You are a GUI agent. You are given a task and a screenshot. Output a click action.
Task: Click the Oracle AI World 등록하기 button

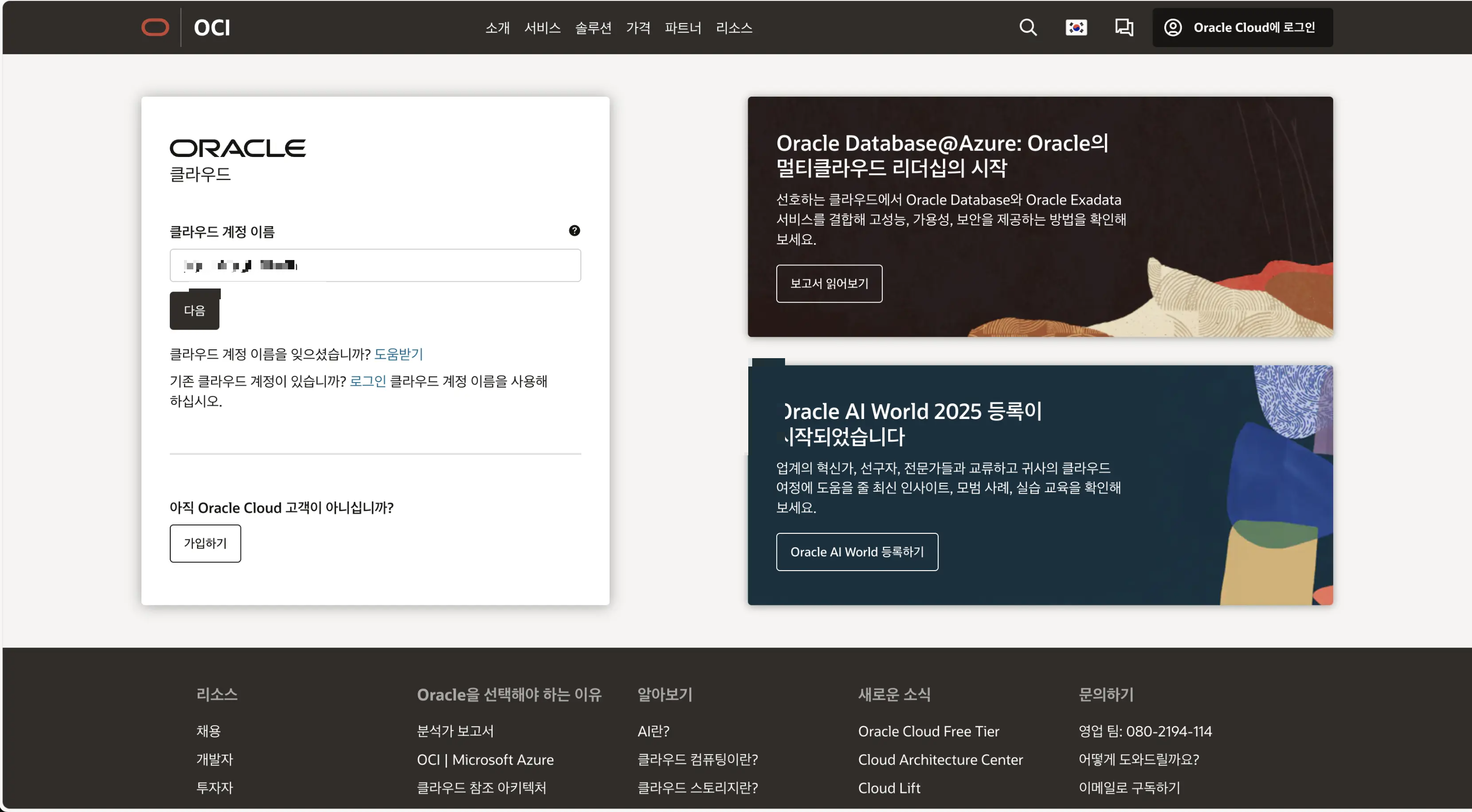pos(857,551)
